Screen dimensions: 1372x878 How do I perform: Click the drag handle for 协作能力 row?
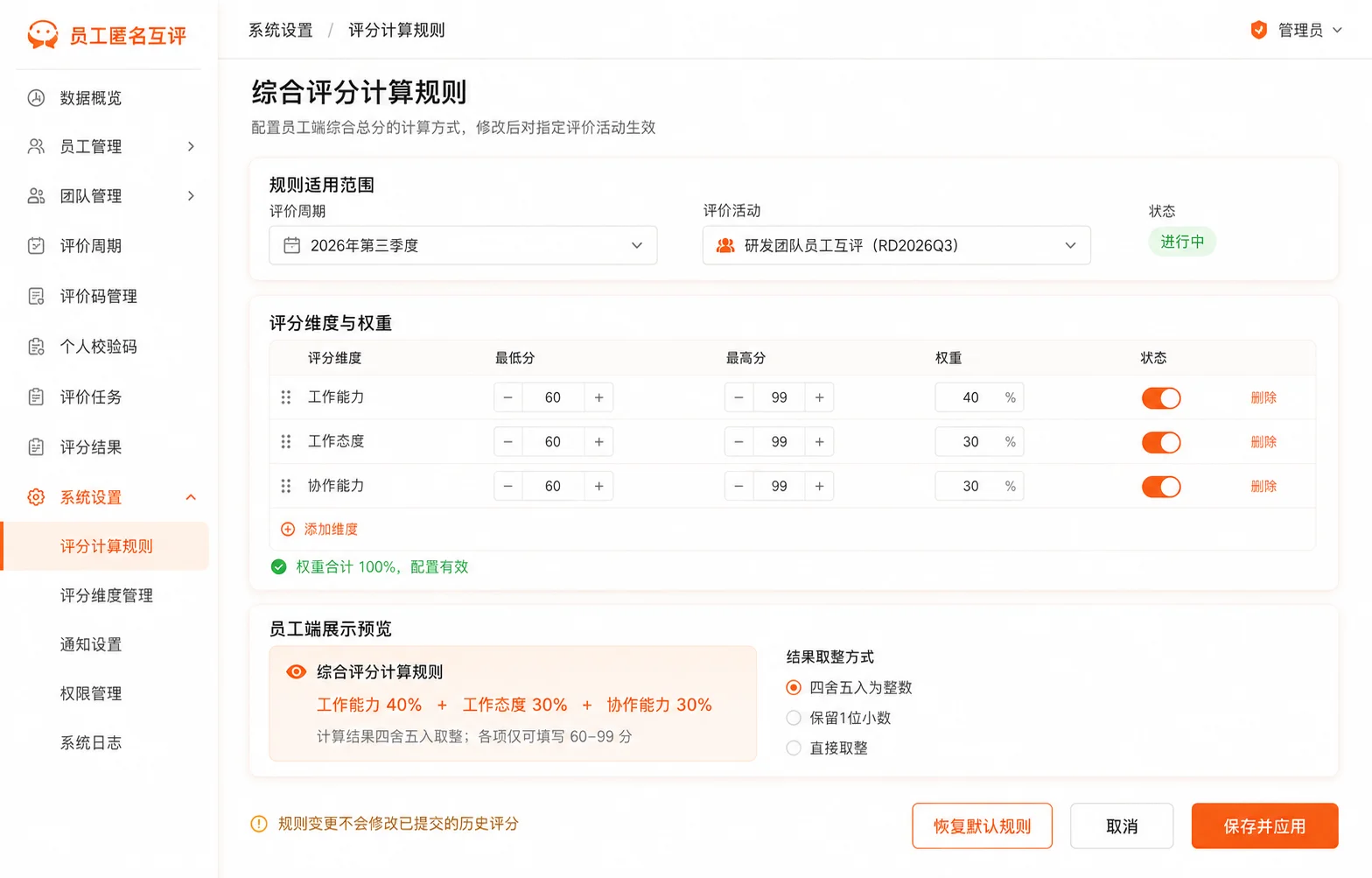click(x=285, y=486)
